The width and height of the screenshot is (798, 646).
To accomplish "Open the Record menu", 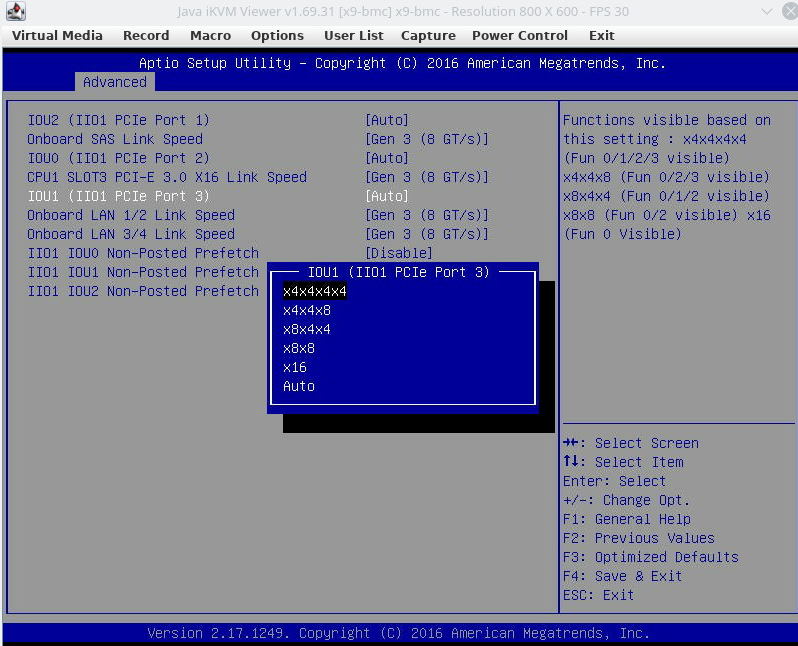I will [146, 36].
